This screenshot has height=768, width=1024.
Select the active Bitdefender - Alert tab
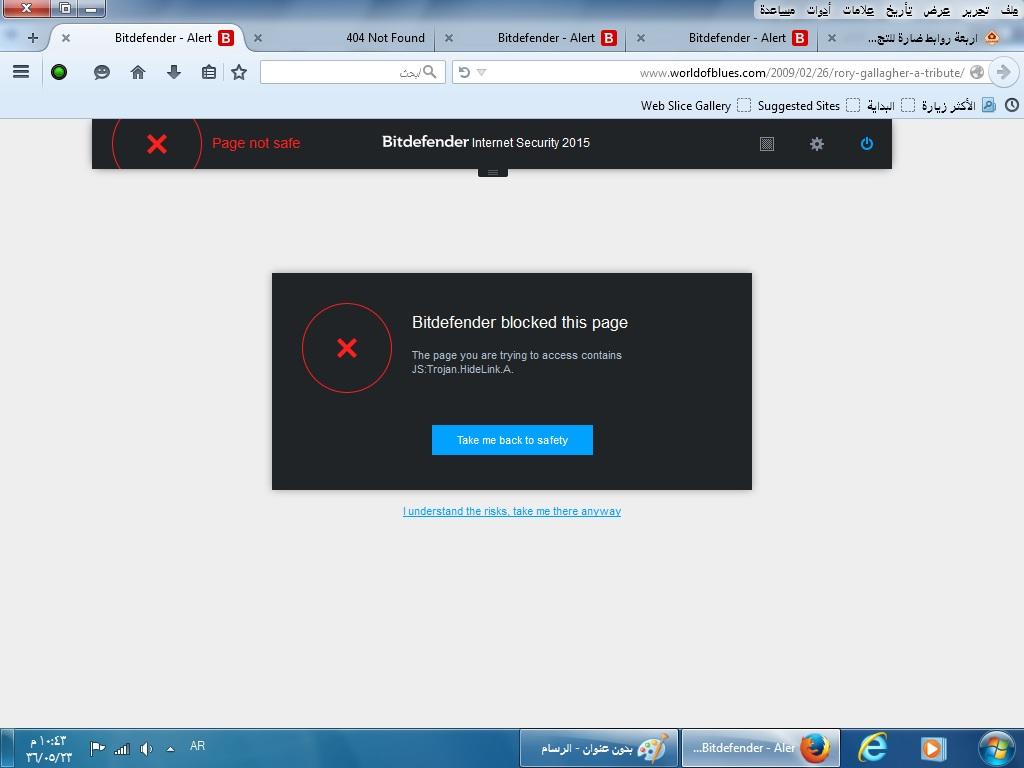(149, 38)
